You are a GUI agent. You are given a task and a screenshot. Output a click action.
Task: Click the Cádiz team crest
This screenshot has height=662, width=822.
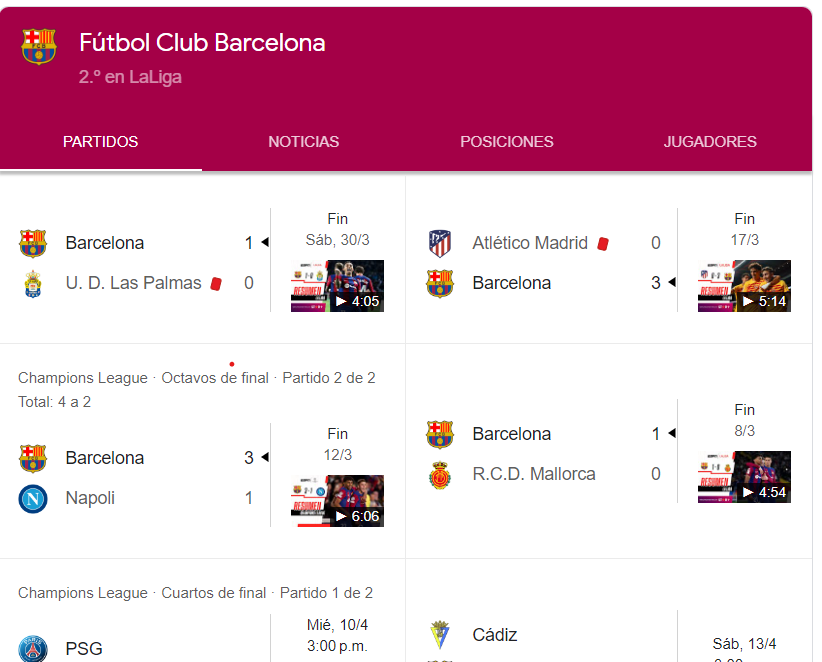[439, 635]
